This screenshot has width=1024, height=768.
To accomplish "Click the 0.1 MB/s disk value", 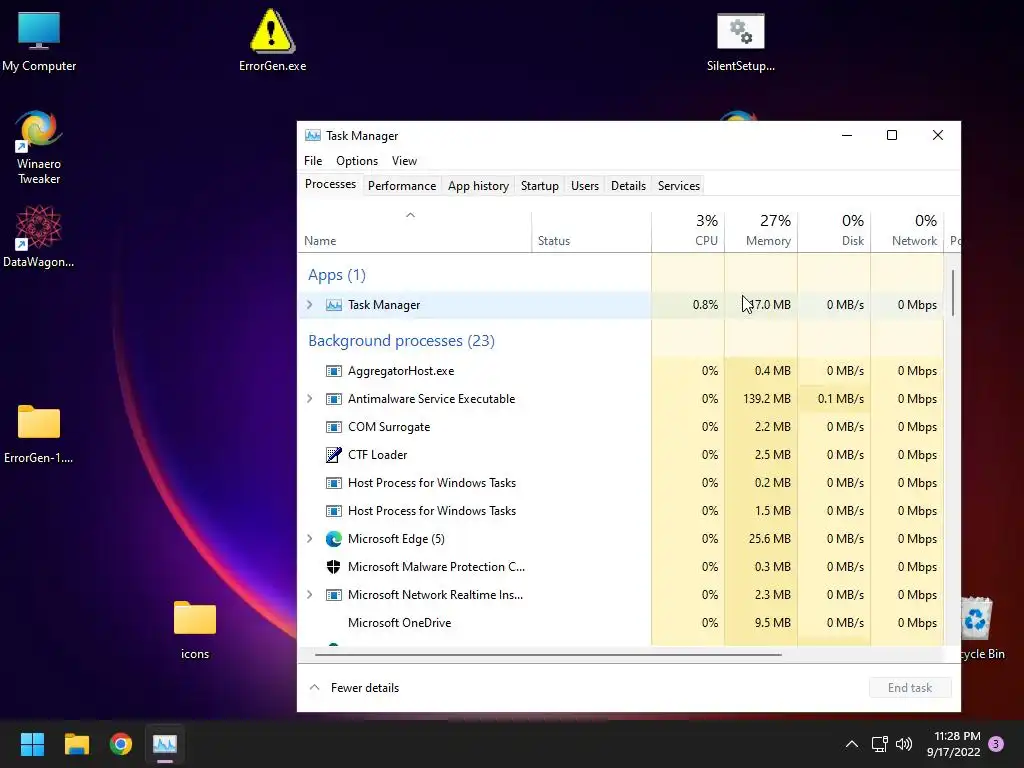I will point(834,399).
